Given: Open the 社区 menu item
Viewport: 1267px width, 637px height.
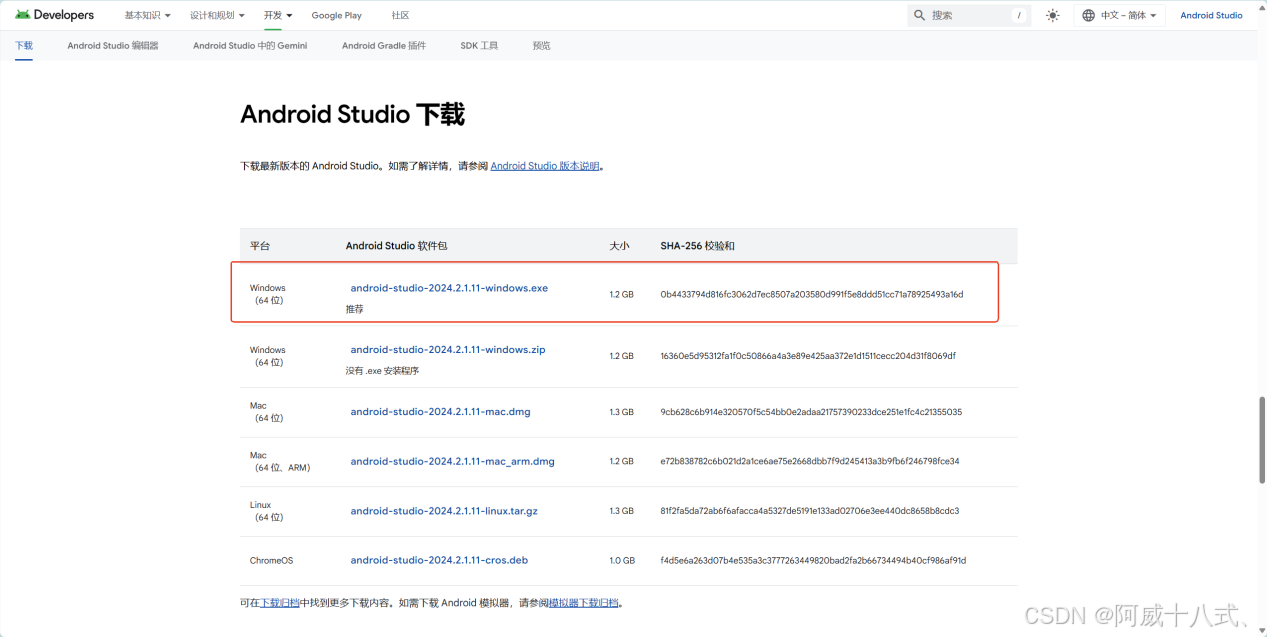Looking at the screenshot, I should click(x=400, y=15).
